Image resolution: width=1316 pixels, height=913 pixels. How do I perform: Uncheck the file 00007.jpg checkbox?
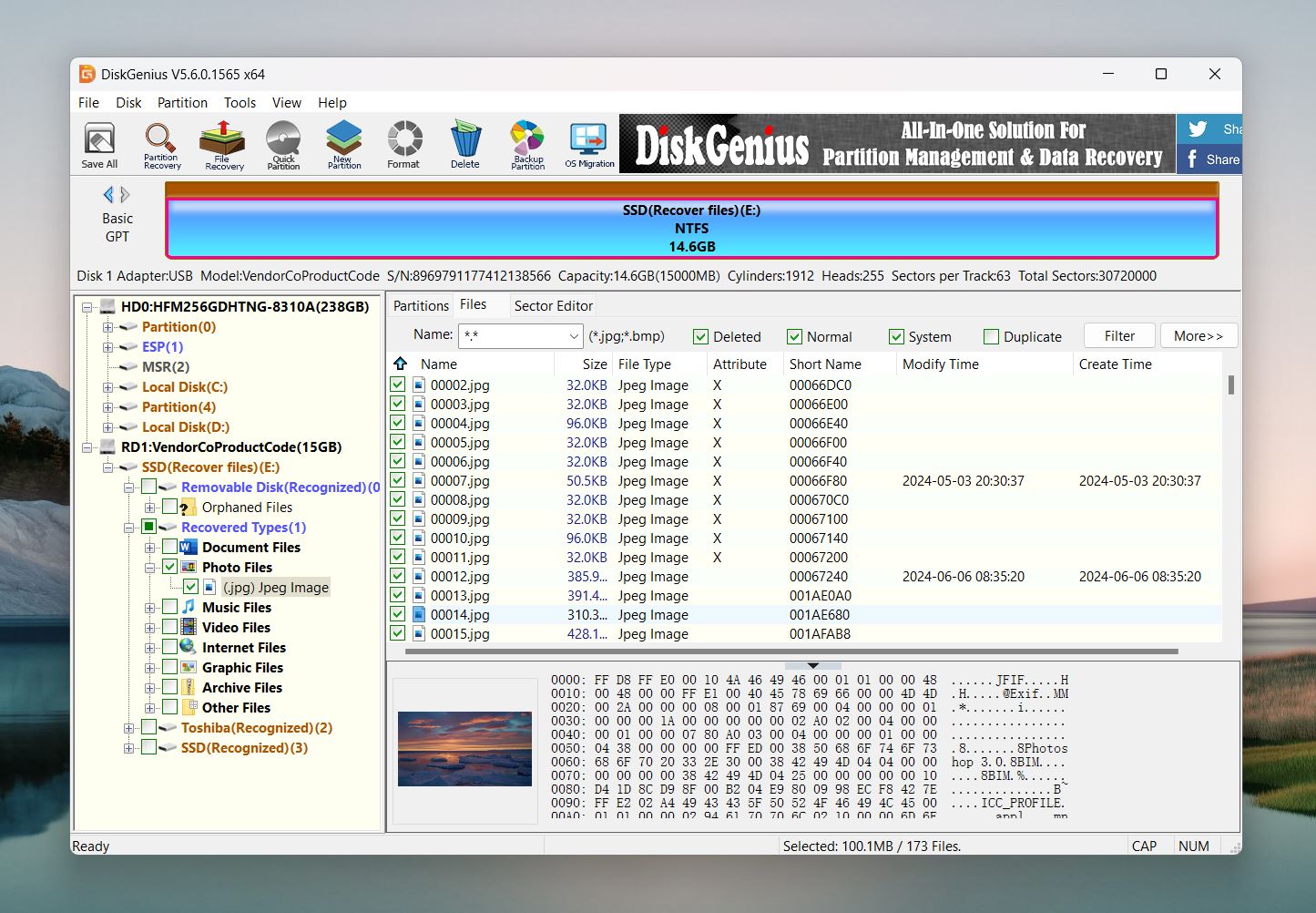click(398, 480)
